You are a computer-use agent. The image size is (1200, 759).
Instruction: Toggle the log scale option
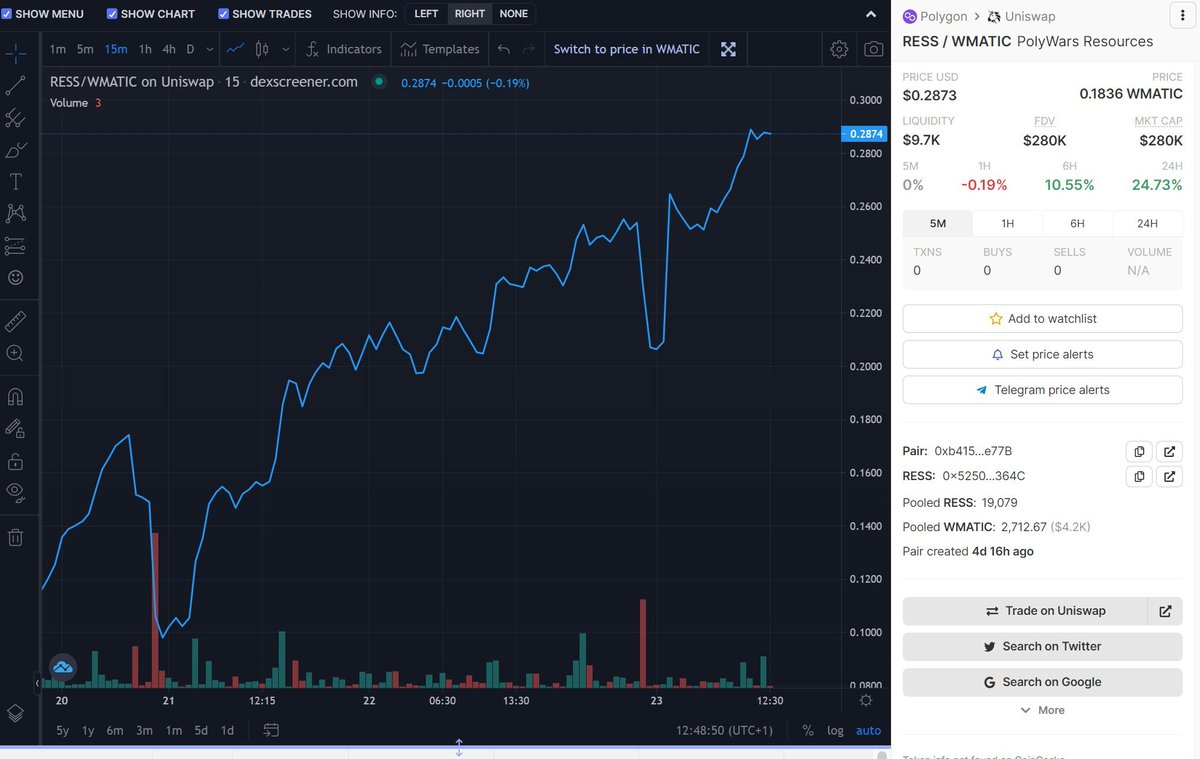point(835,730)
